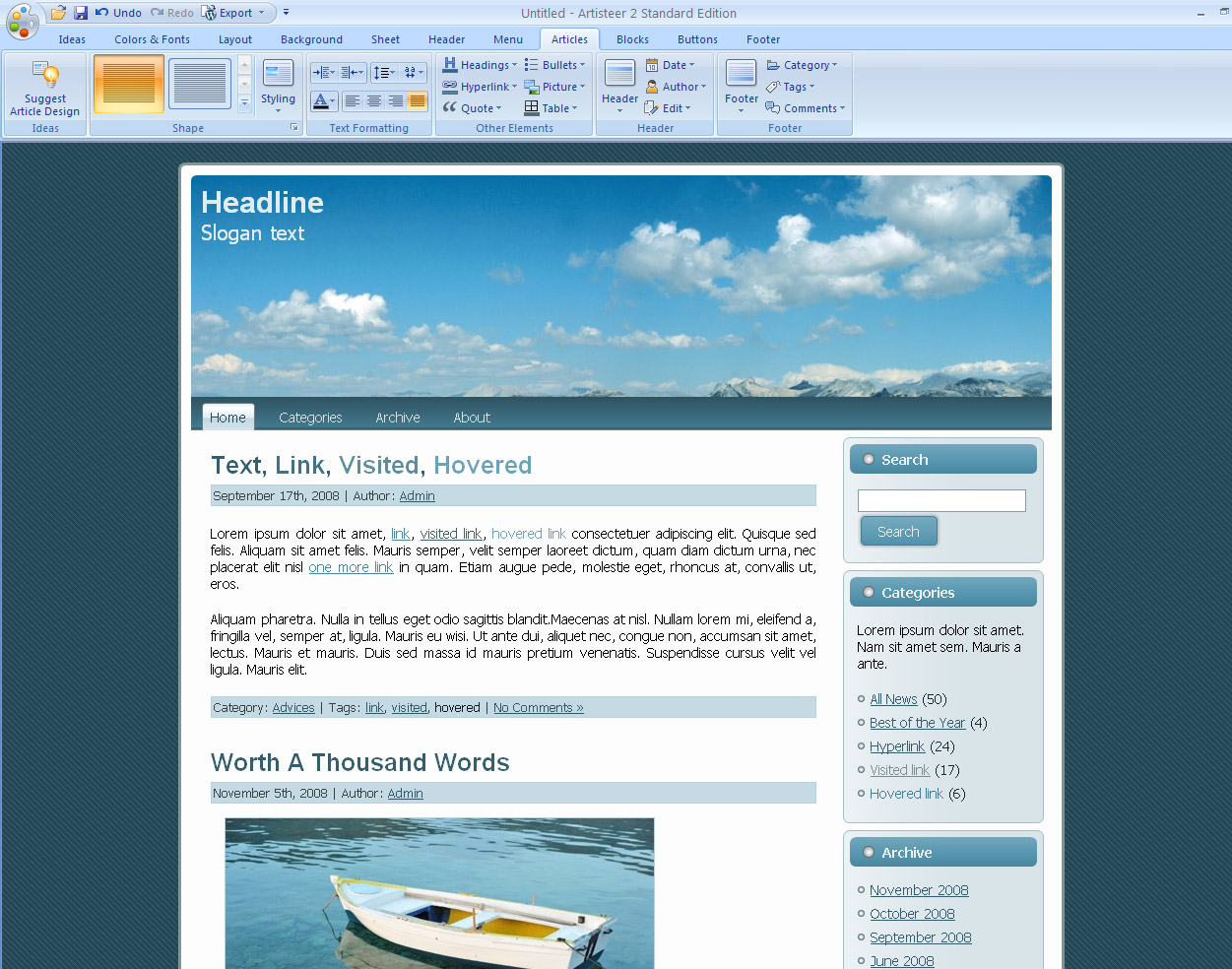Open the Admin author link under first article

(417, 496)
